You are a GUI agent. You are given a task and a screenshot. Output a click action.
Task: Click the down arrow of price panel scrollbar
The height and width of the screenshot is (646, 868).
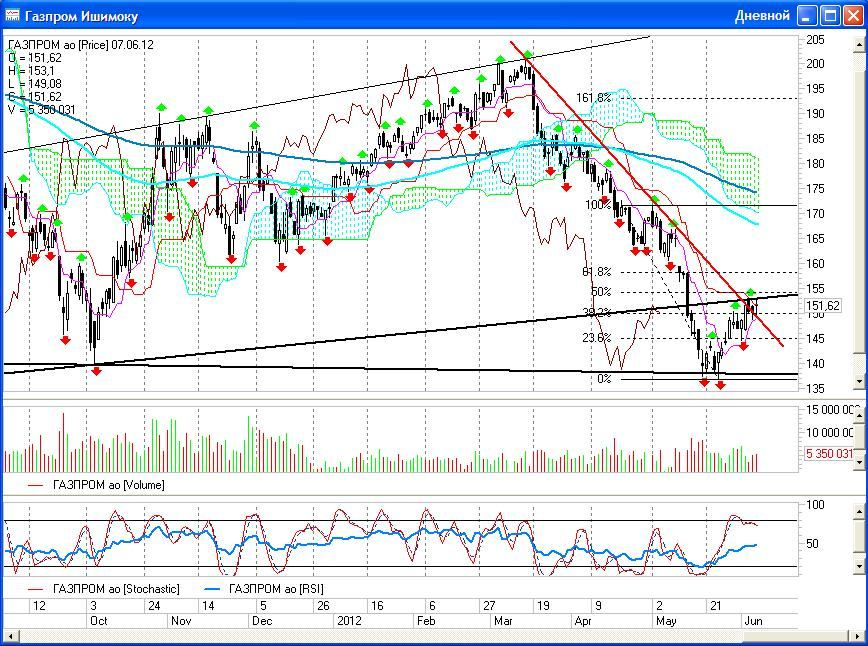pos(859,381)
